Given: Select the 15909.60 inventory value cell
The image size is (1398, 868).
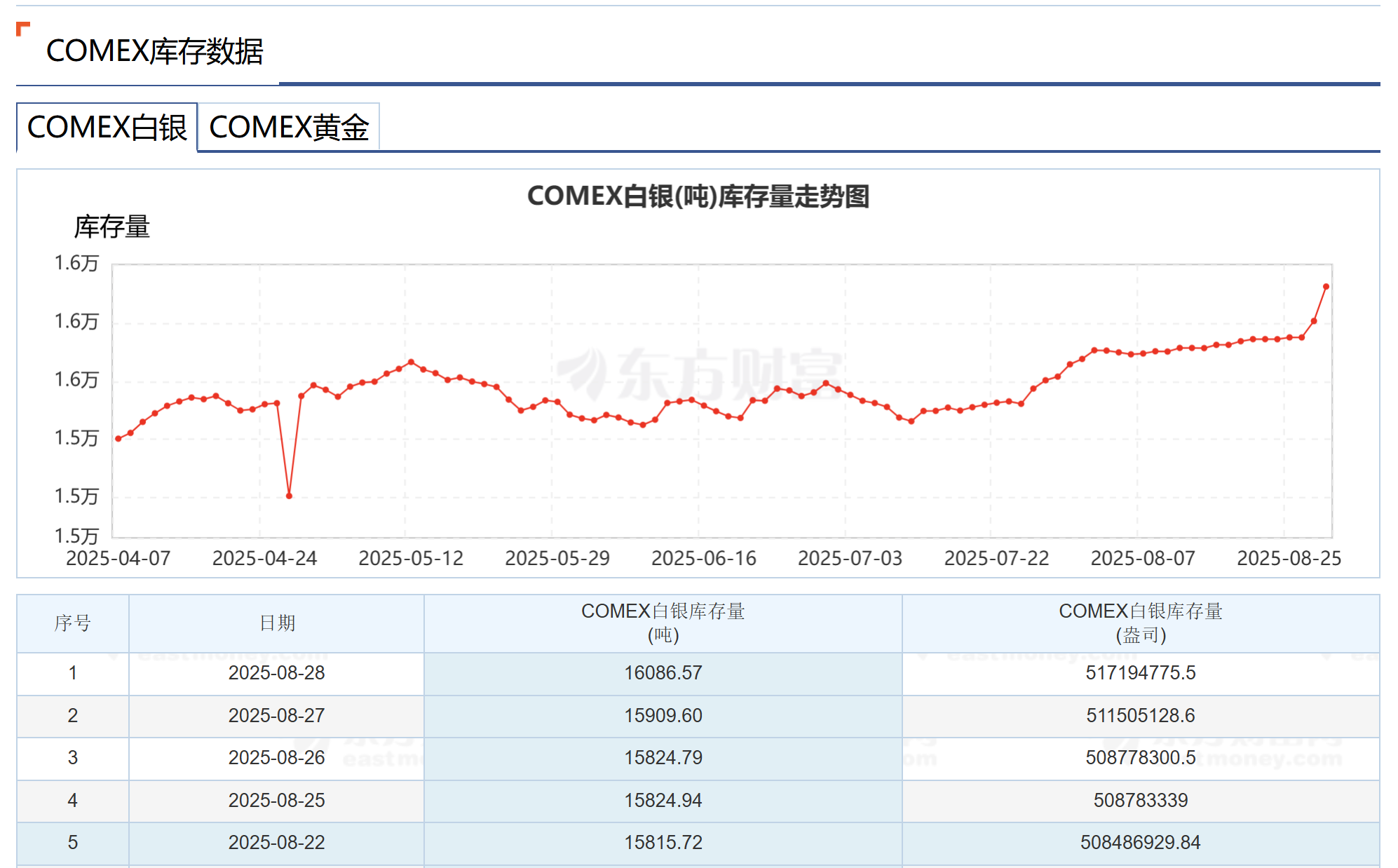Looking at the screenshot, I should tap(663, 716).
